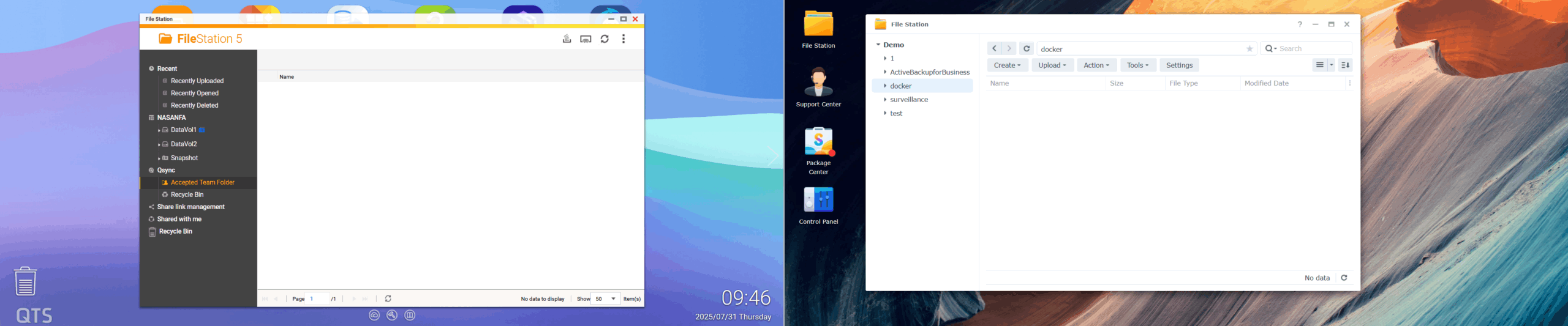The height and width of the screenshot is (326, 1568).
Task: Open the column options three-dot icon in header row
Action: coord(1350,83)
